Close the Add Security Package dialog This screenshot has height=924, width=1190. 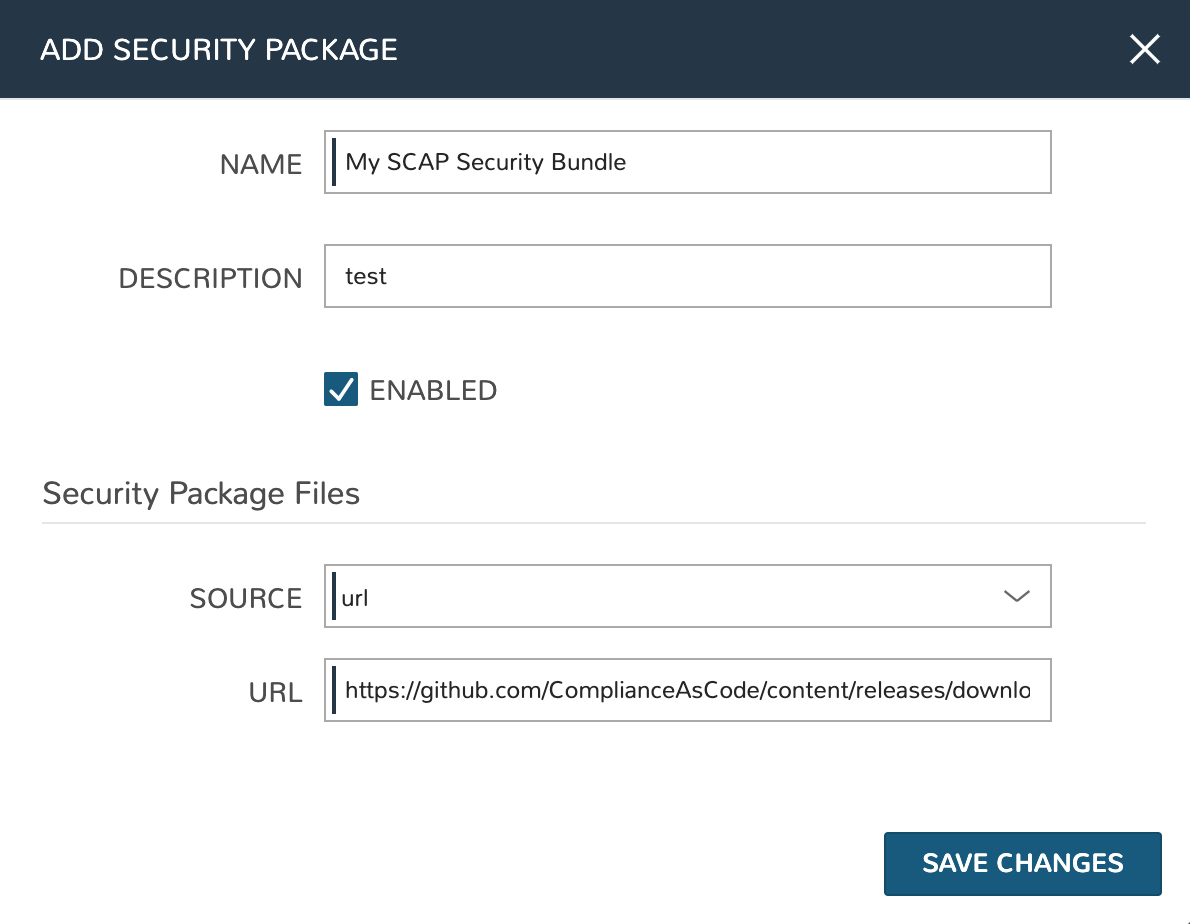1144,49
